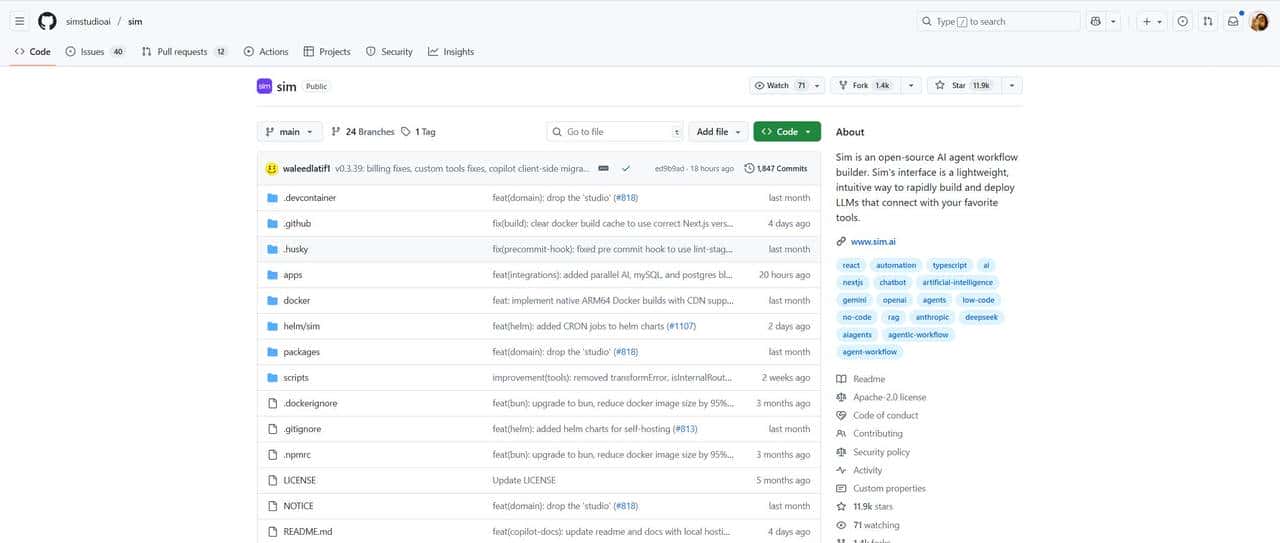Open the apps folder
Viewport: 1280px width, 543px height.
coord(292,275)
